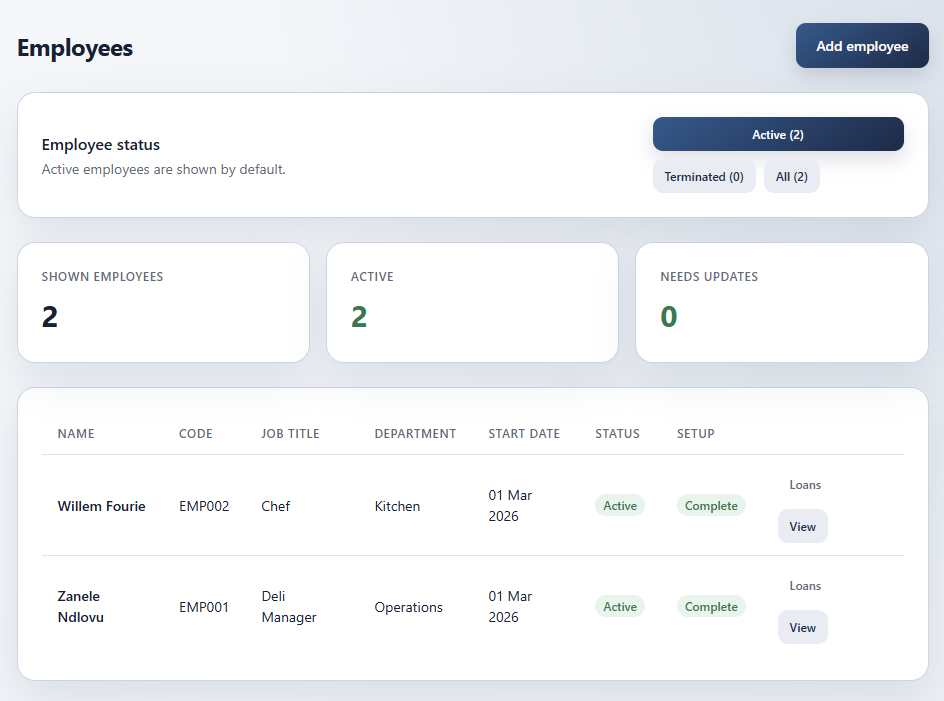This screenshot has width=944, height=701.
Task: Click Zanele Ndlovu's start date 01 Mar 2026
Action: tap(510, 606)
